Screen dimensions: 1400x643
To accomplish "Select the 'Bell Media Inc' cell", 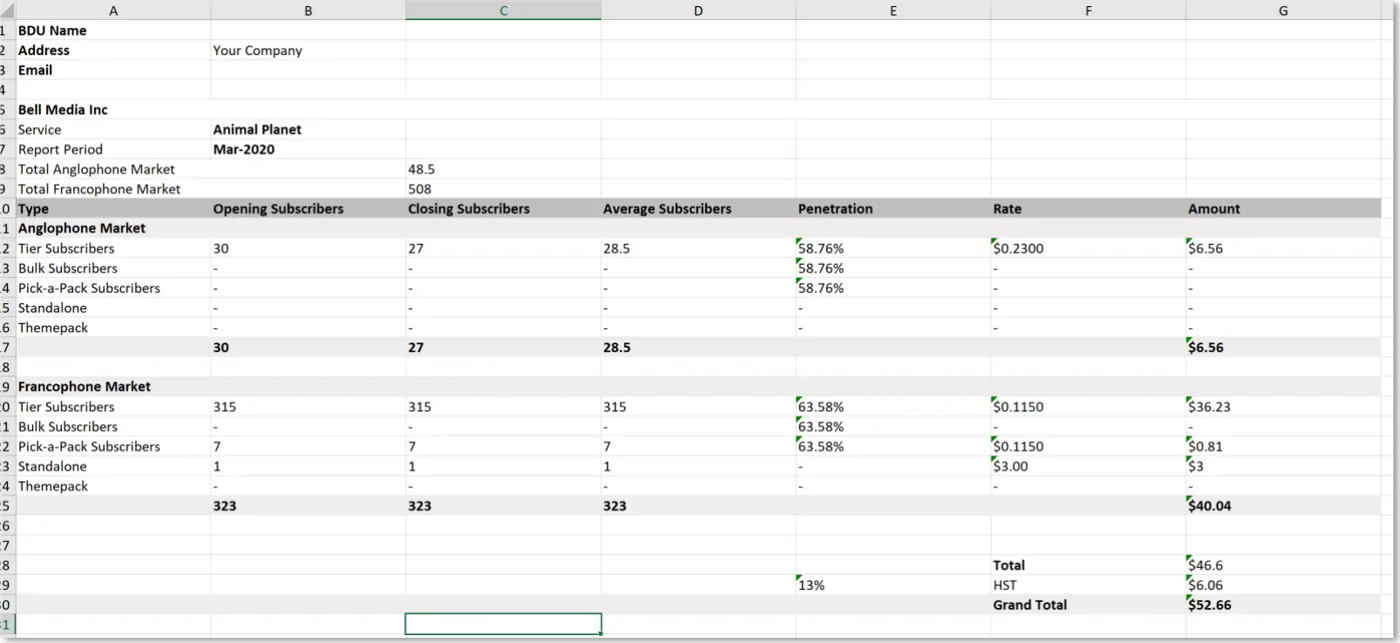I will click(x=113, y=110).
